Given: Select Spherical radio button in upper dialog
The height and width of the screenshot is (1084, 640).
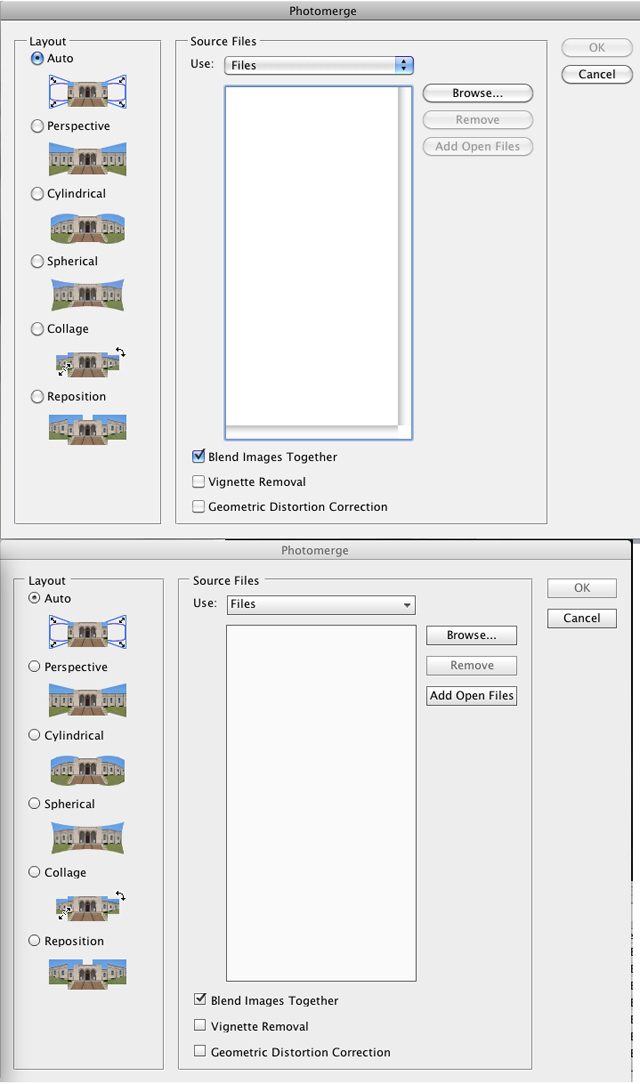Looking at the screenshot, I should point(37,261).
